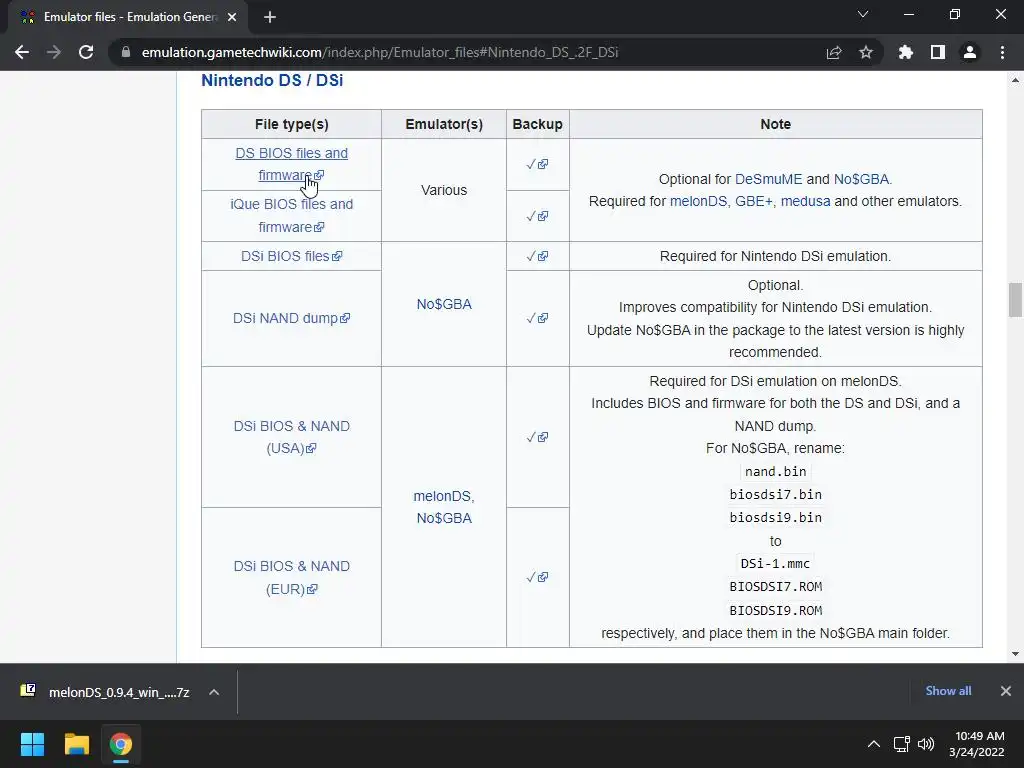Viewport: 1024px width, 768px height.
Task: Click the backup checkmark for DSi NAND dump
Action: pyautogui.click(x=537, y=318)
